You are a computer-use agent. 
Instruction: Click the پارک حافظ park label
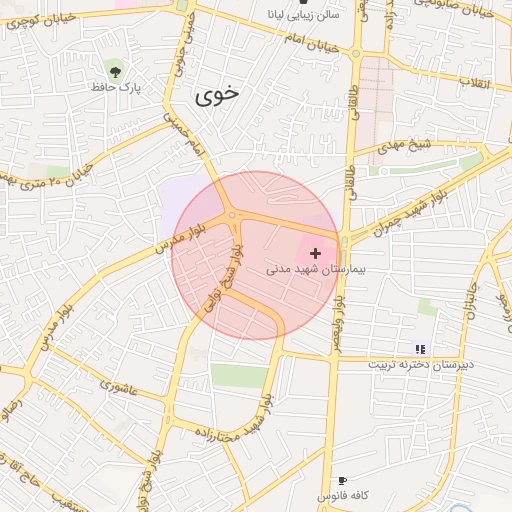(116, 88)
